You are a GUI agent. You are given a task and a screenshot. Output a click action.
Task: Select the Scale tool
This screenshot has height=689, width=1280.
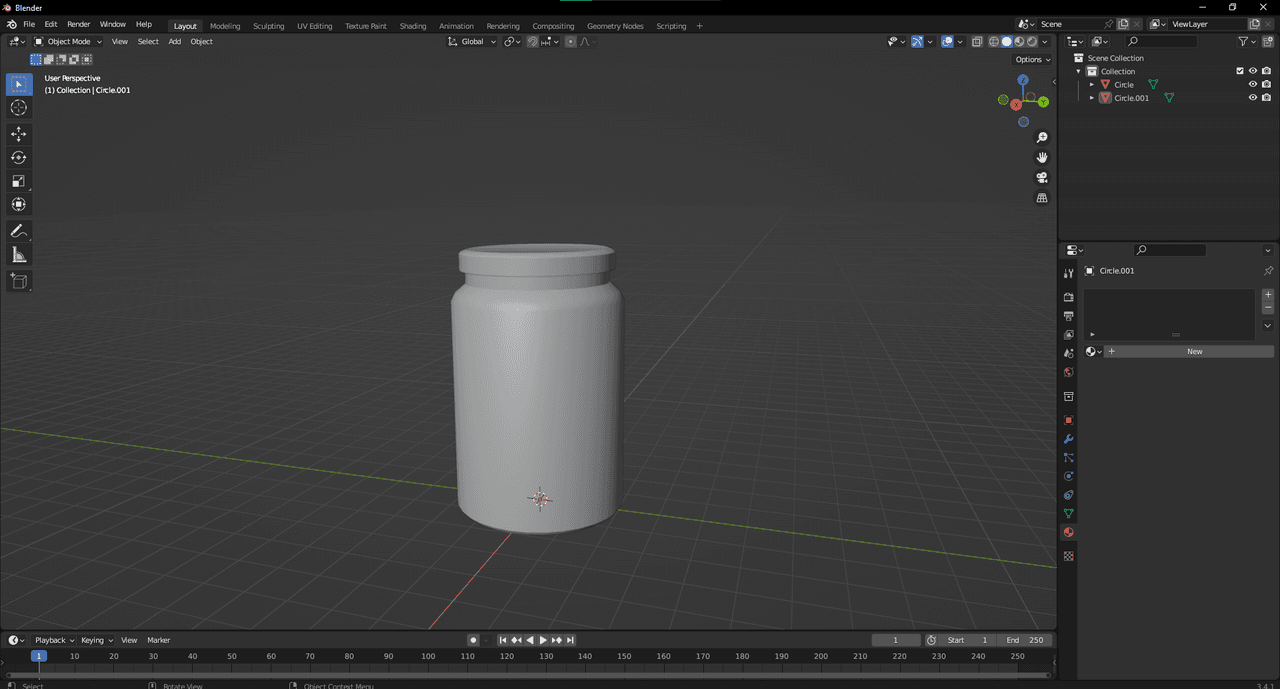point(19,181)
